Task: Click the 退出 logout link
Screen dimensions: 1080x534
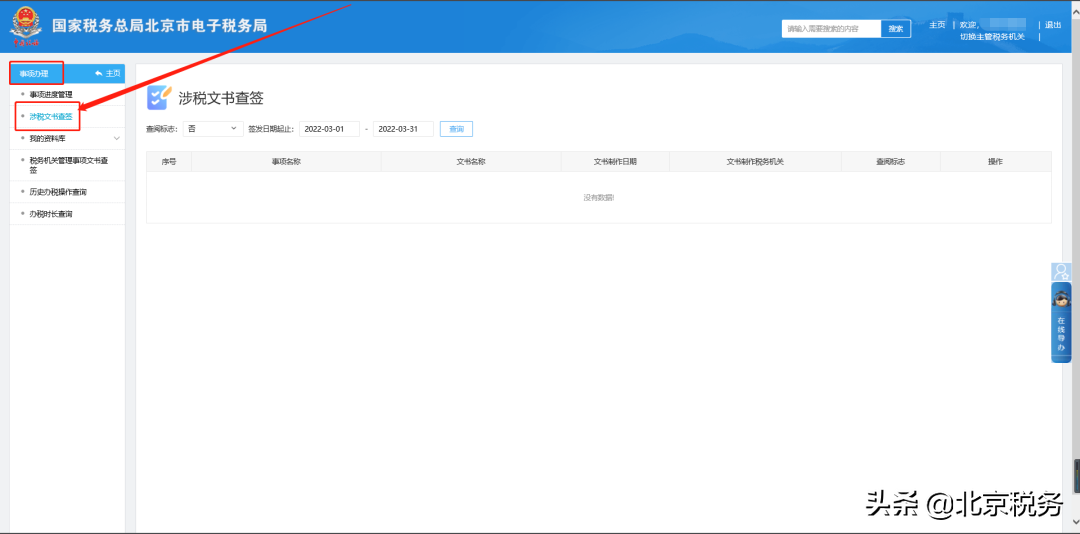Action: point(1053,25)
